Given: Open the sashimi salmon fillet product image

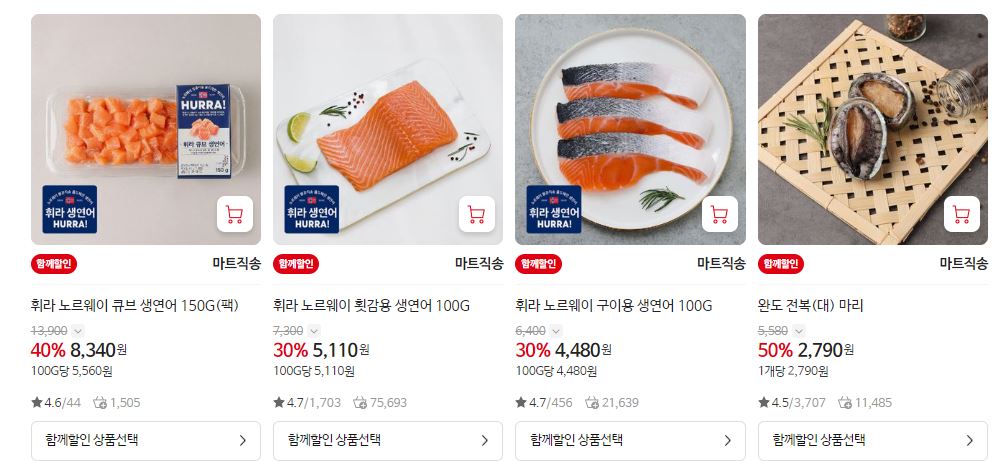Looking at the screenshot, I should tap(388, 129).
